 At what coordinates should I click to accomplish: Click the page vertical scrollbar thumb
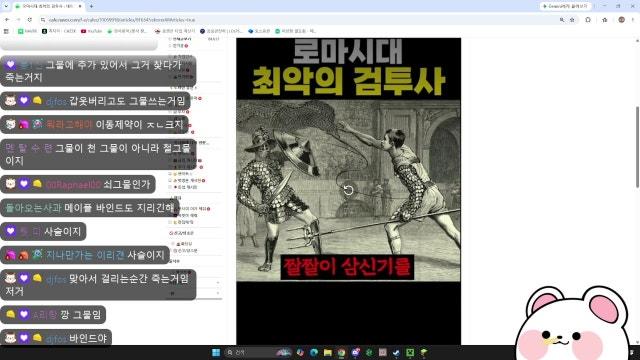tap(637, 147)
